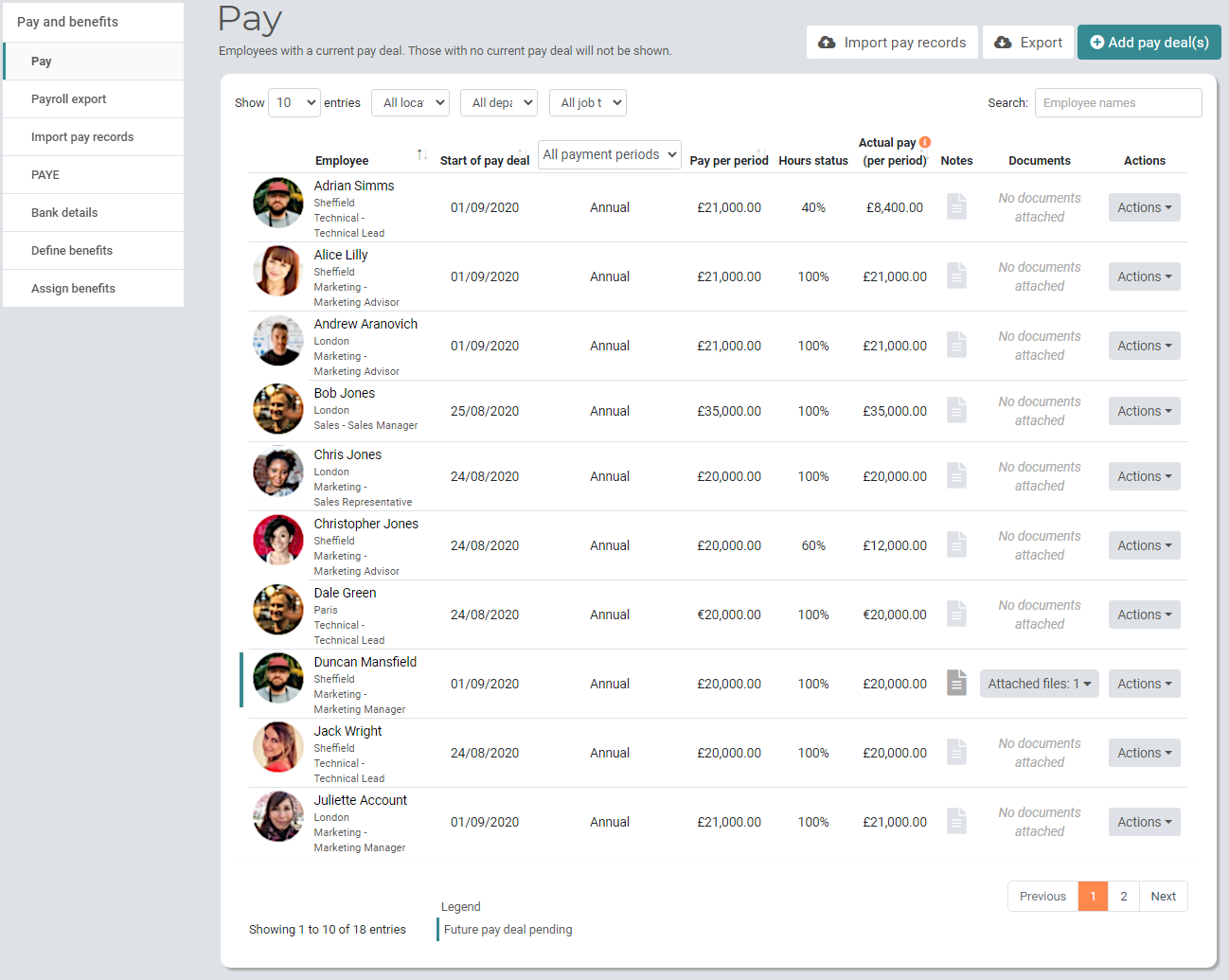Click Juliette Account's notes icon
The height and width of the screenshot is (980, 1229).
tap(956, 820)
